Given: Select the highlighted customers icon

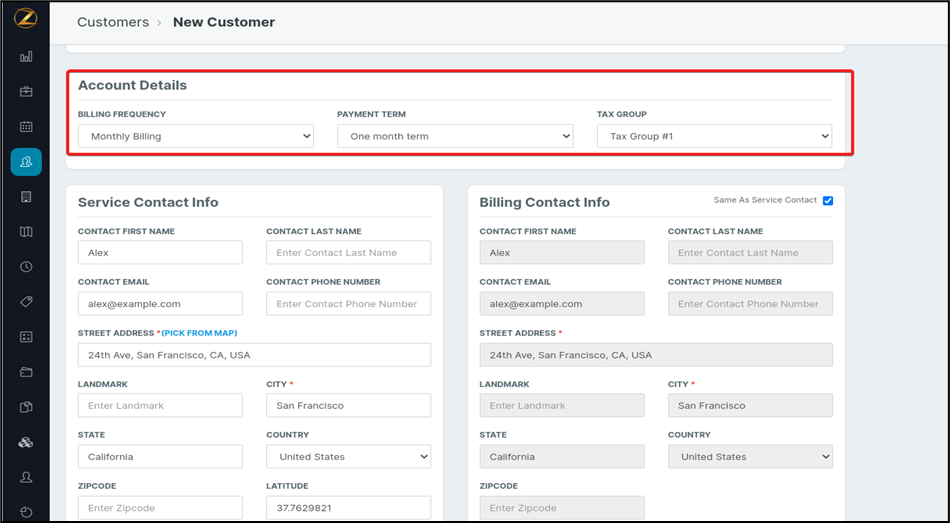Looking at the screenshot, I should [26, 161].
